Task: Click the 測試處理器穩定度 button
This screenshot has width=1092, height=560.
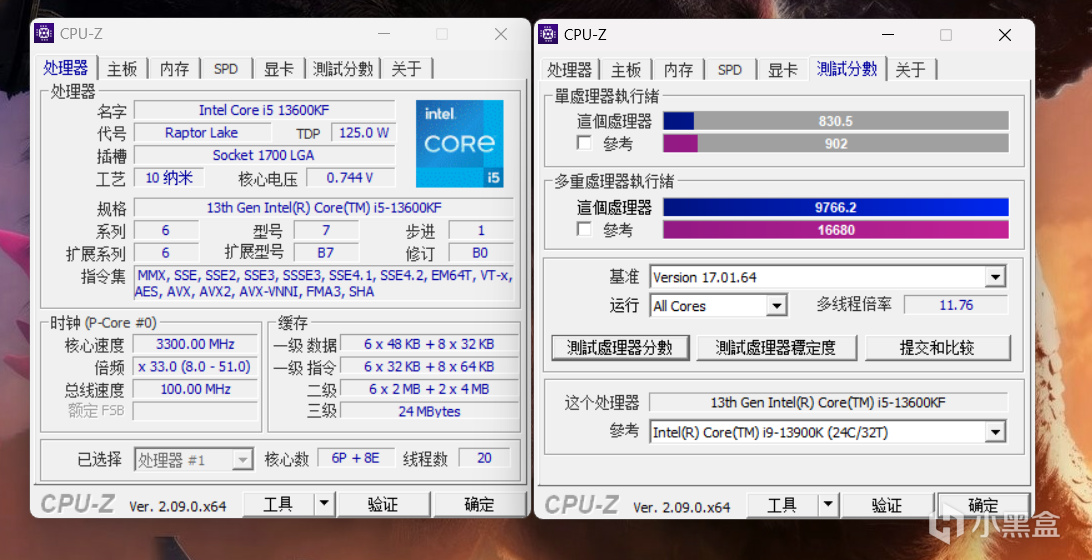Action: pos(776,348)
